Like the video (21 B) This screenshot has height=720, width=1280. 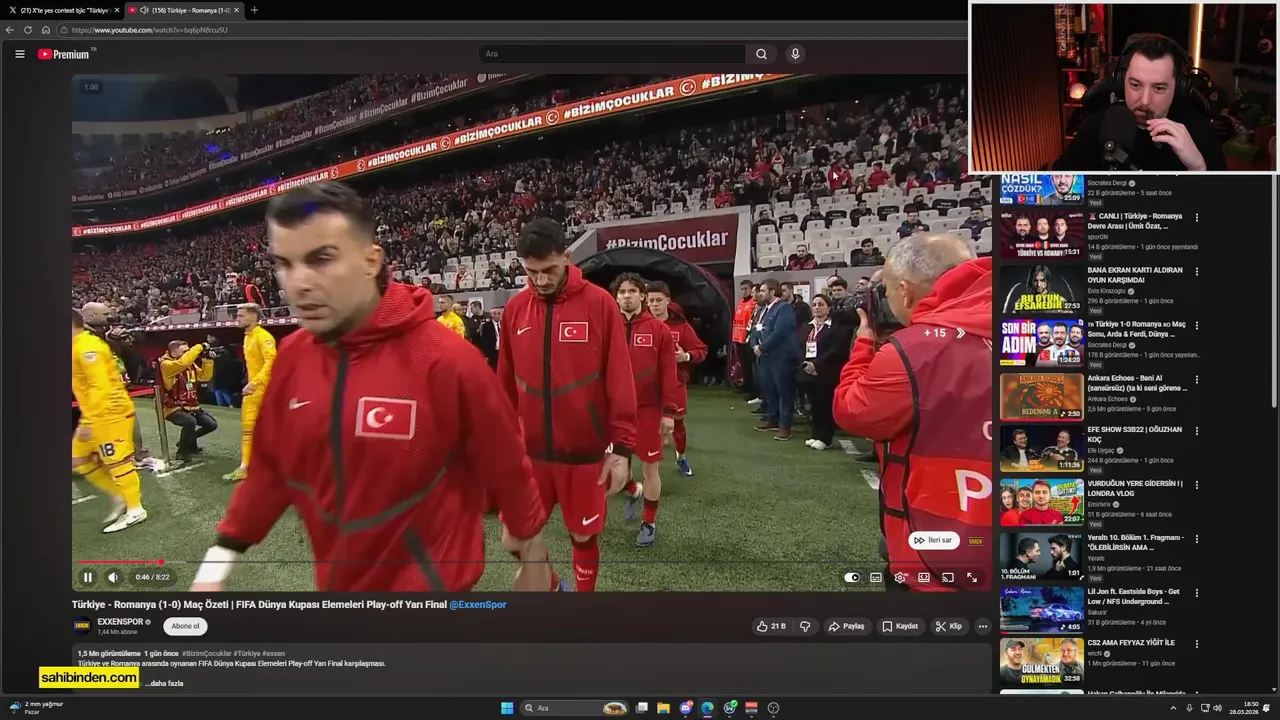770,626
